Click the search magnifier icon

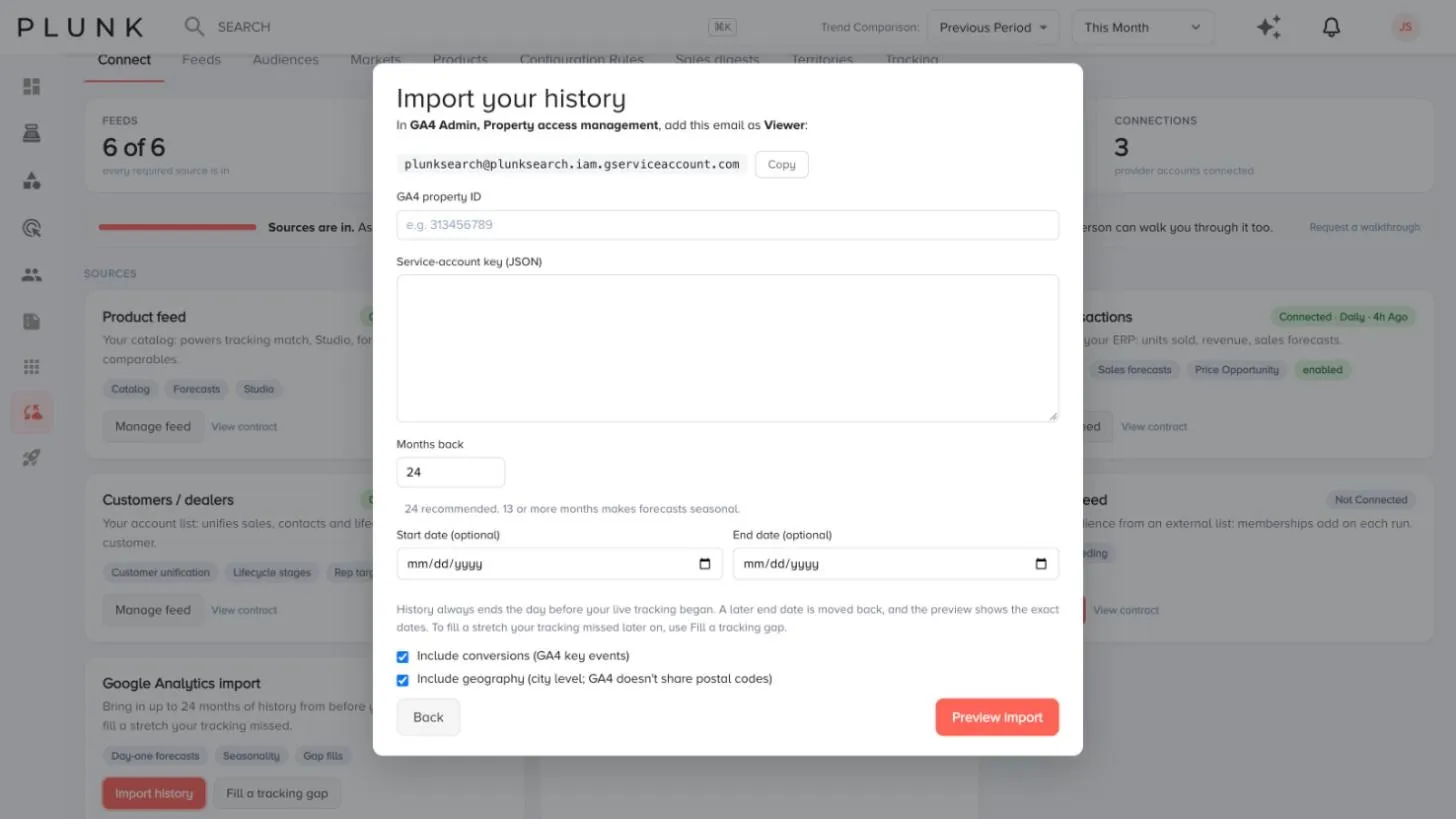[194, 27]
